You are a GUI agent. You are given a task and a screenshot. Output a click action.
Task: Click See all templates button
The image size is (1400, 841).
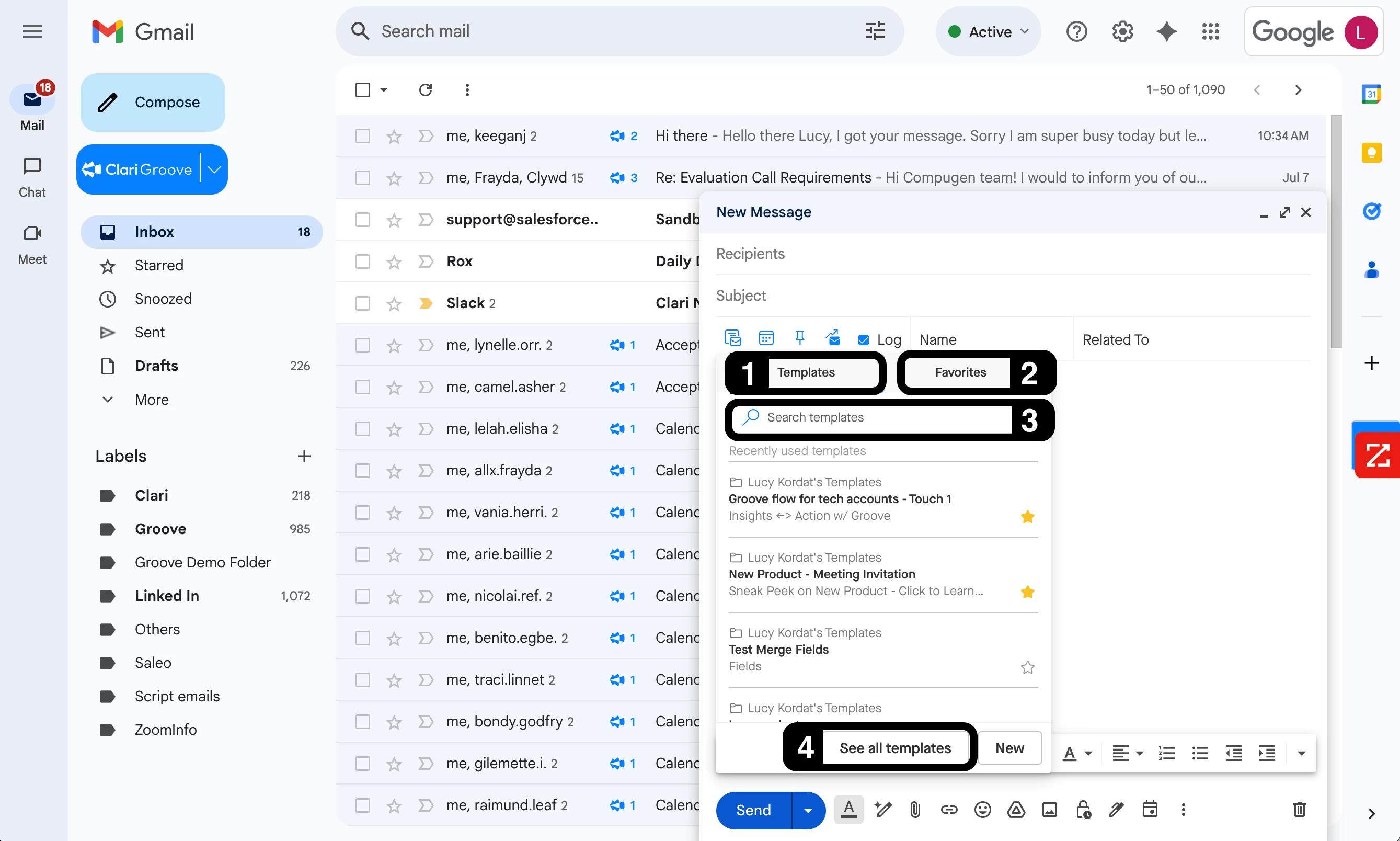[x=895, y=748]
